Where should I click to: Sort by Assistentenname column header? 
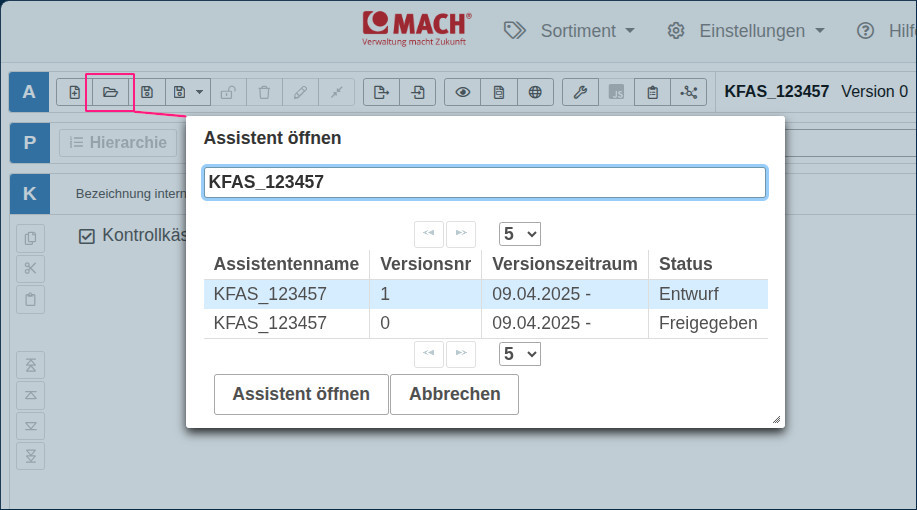[286, 264]
